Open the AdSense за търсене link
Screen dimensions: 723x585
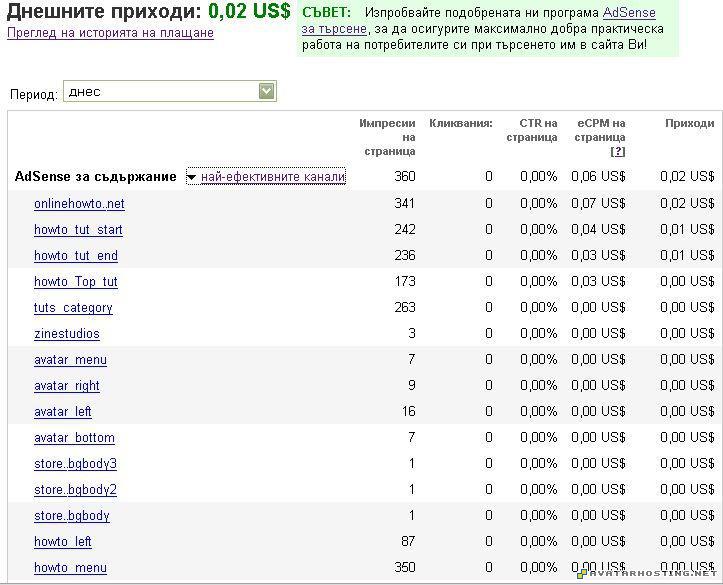[x=629, y=12]
